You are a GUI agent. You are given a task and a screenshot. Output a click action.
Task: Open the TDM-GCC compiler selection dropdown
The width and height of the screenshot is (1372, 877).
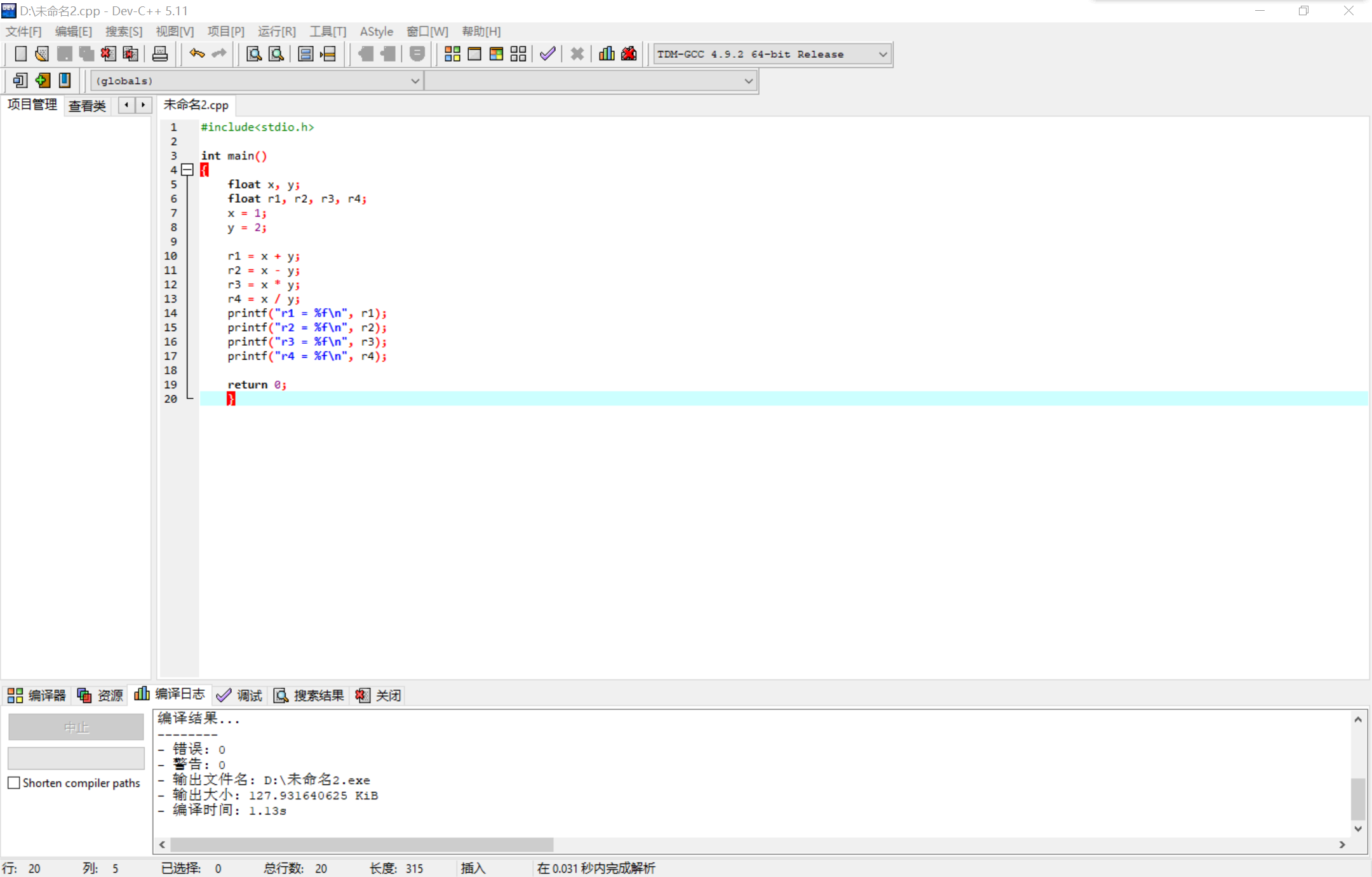click(882, 55)
